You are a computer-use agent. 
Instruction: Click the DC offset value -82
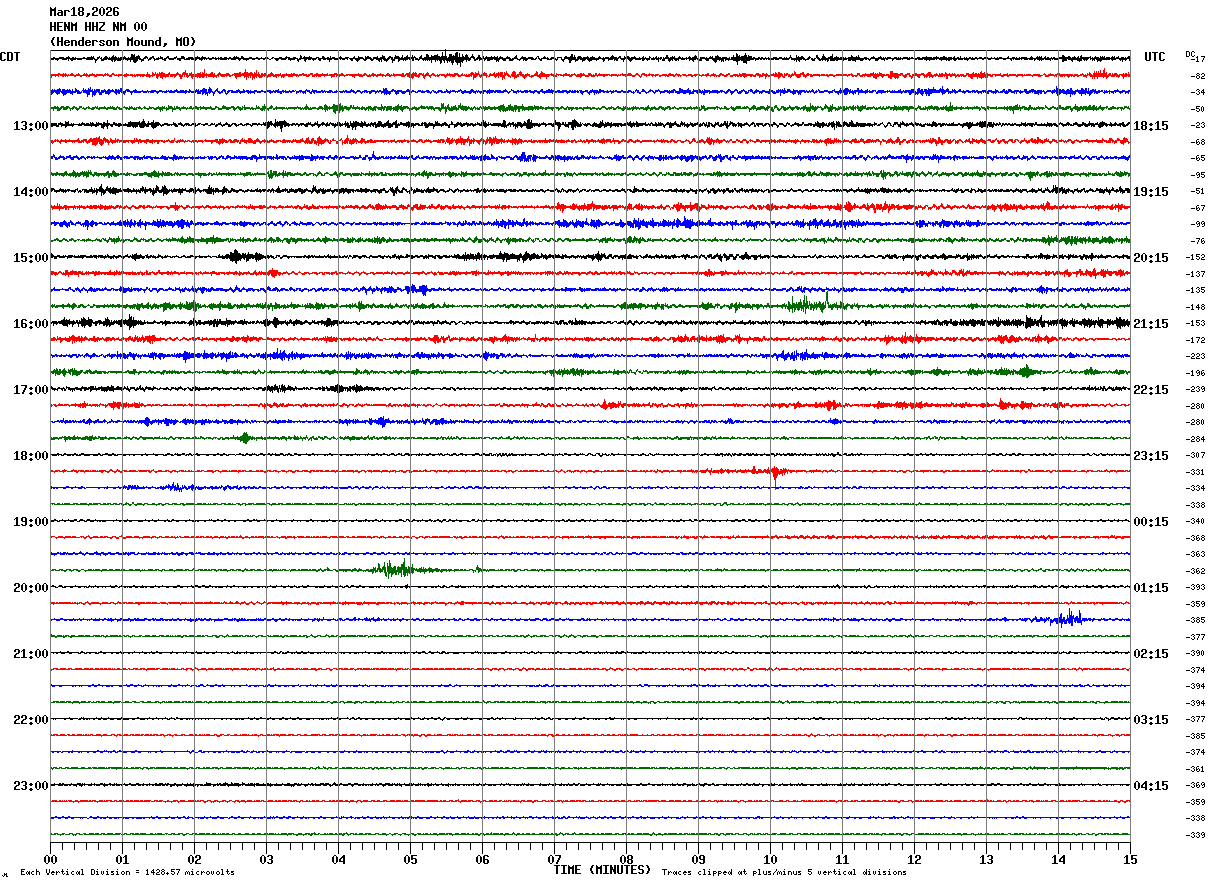(1198, 76)
